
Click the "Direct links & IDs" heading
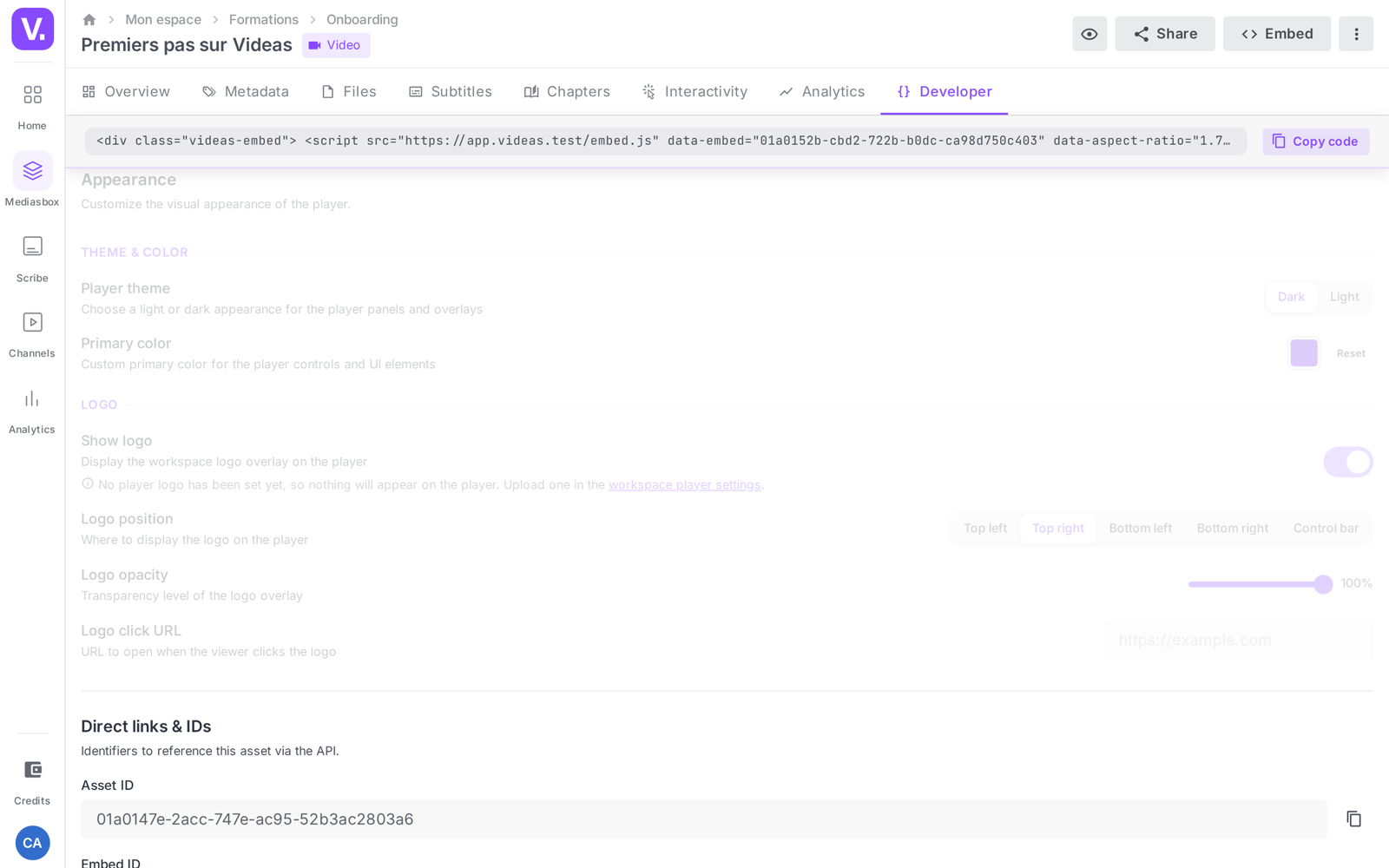[x=146, y=727]
